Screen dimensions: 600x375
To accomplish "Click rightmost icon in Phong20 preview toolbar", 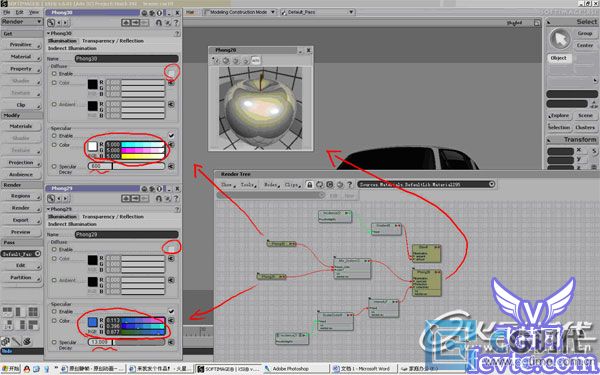I will point(256,60).
